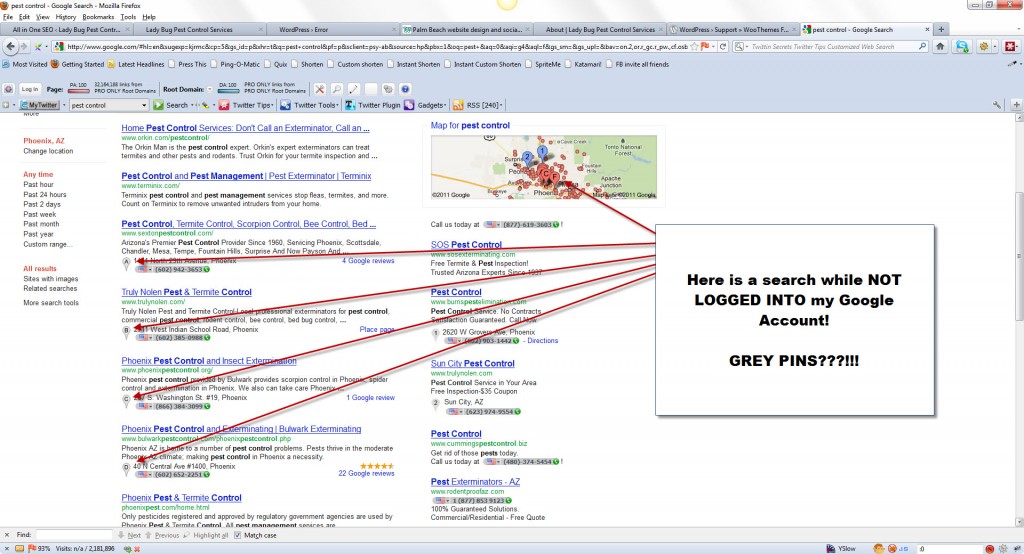Open Sun City Pest Control ad link

click(473, 363)
